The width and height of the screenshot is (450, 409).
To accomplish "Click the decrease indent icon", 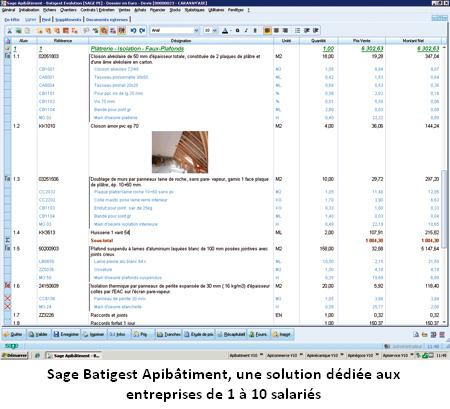I will [x=307, y=31].
